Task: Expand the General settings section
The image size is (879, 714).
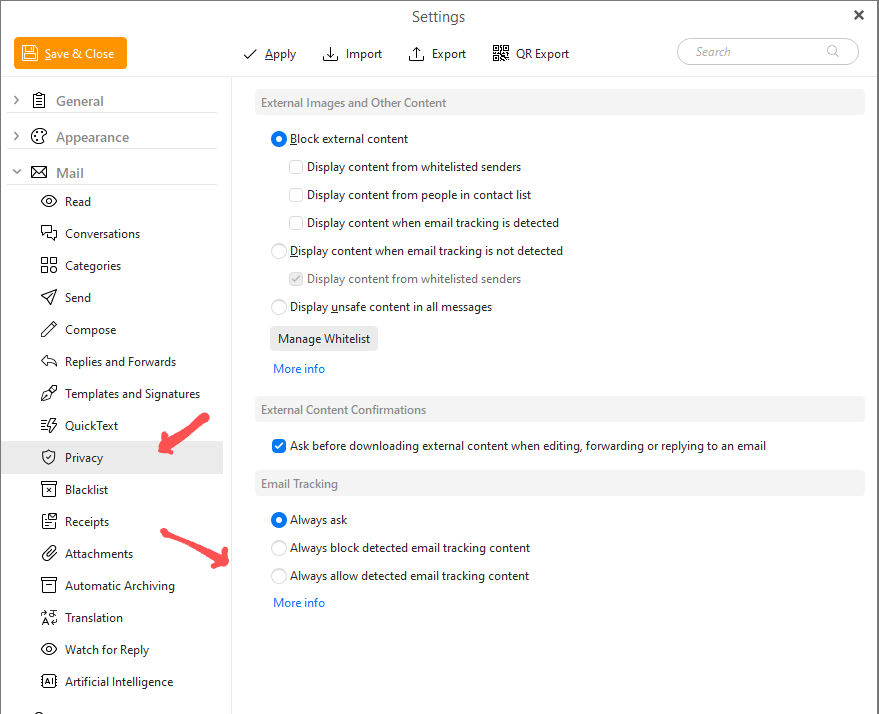Action: tap(16, 101)
